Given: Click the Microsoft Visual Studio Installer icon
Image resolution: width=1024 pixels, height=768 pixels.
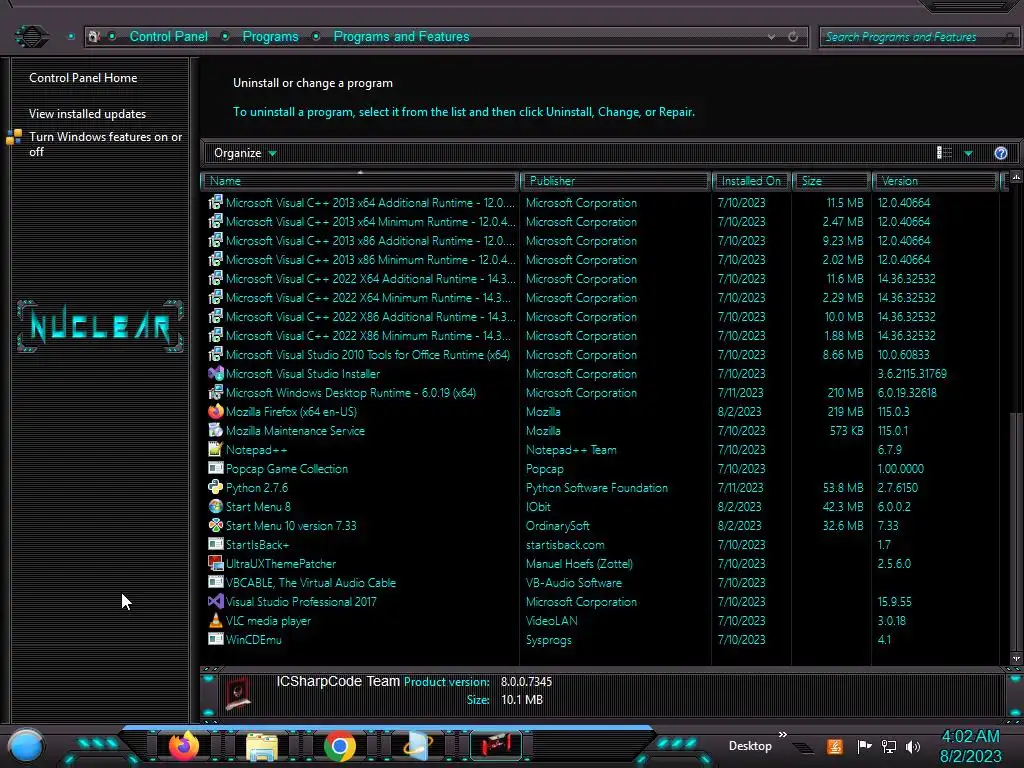Looking at the screenshot, I should point(216,374).
